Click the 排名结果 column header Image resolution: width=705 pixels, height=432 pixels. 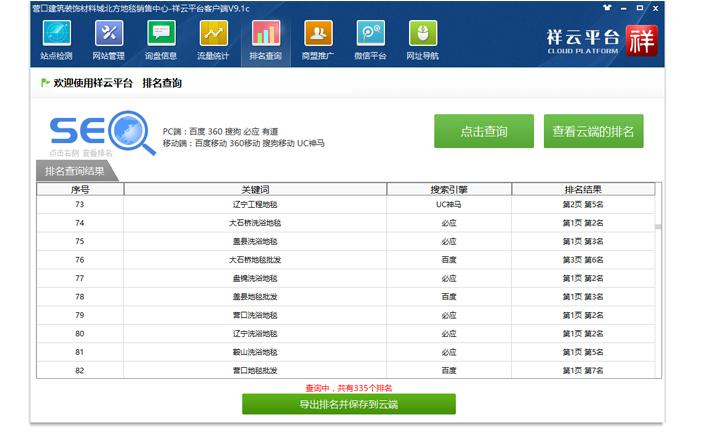[582, 189]
